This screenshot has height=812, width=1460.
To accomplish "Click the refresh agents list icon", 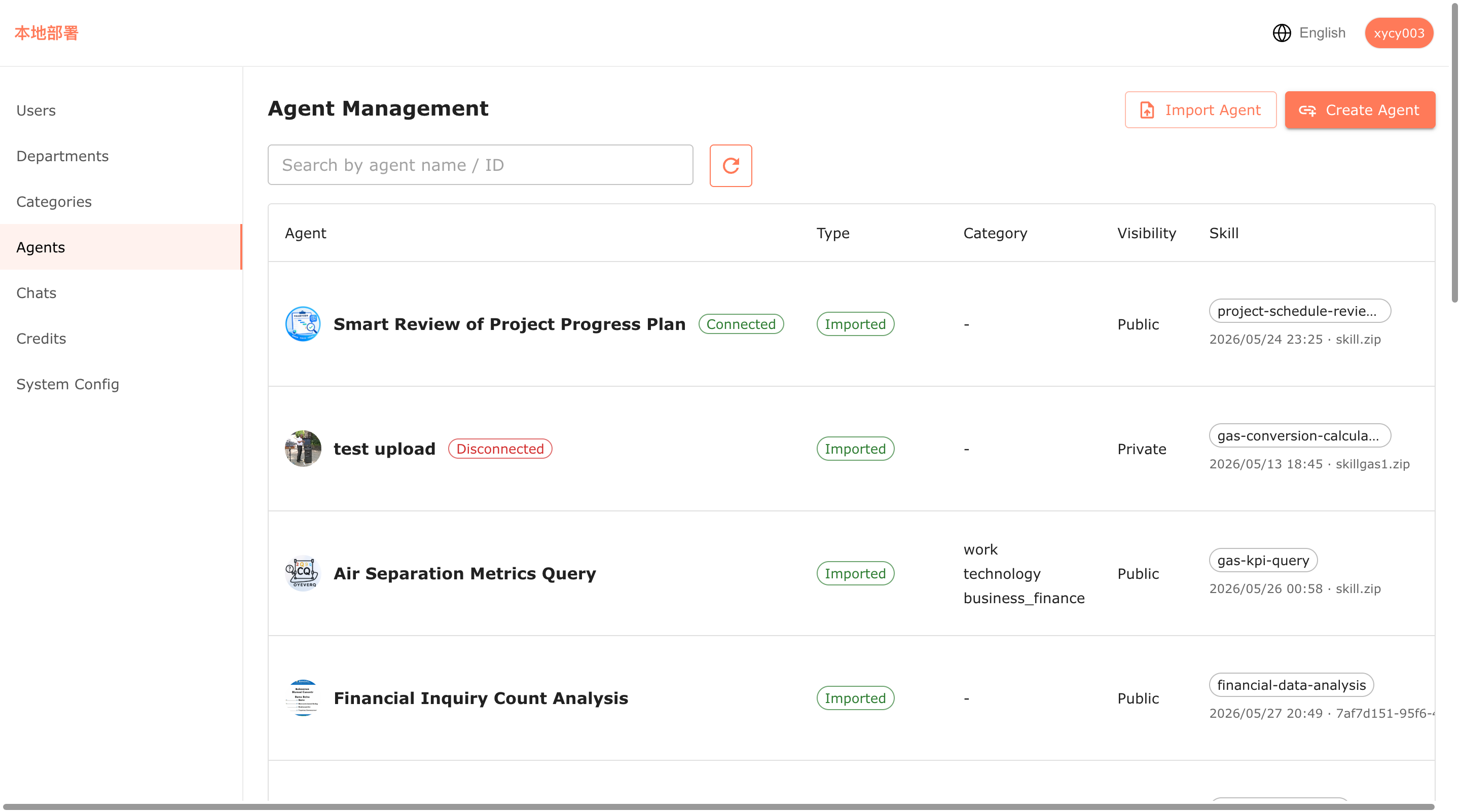I will coord(731,165).
